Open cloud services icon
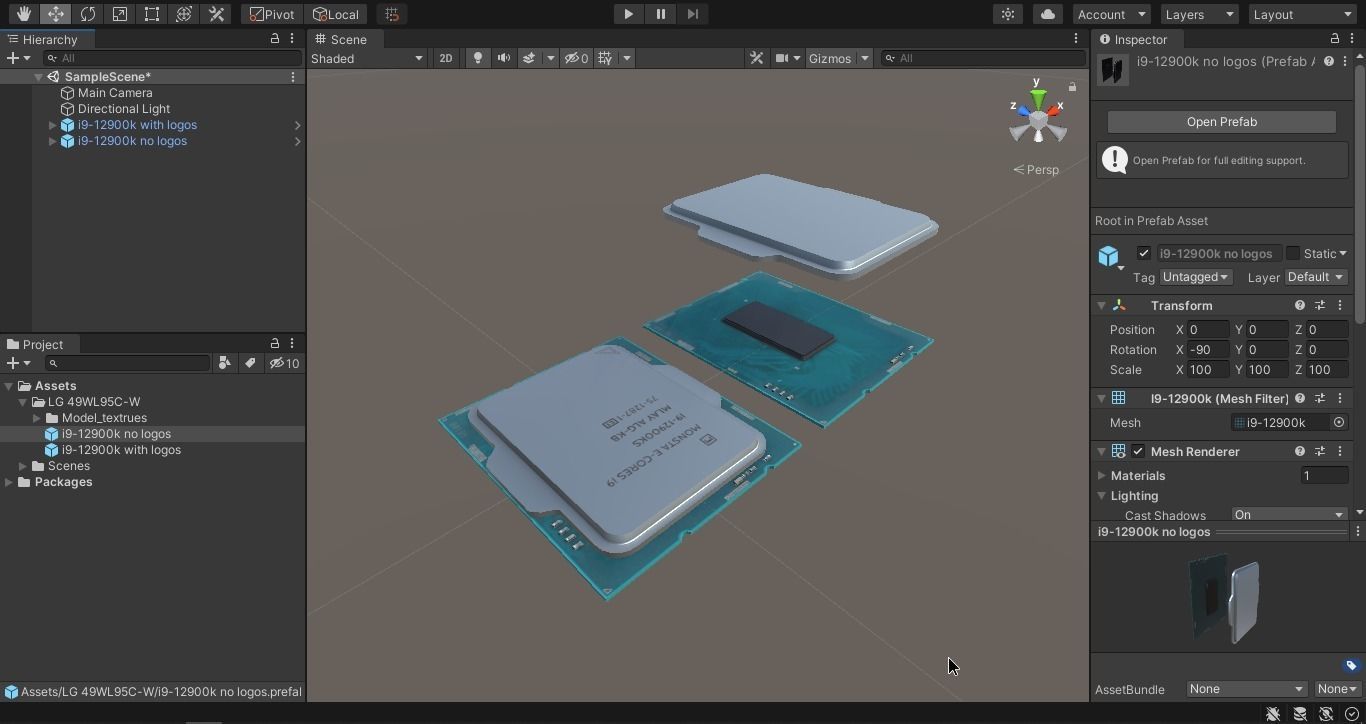 tap(1047, 14)
